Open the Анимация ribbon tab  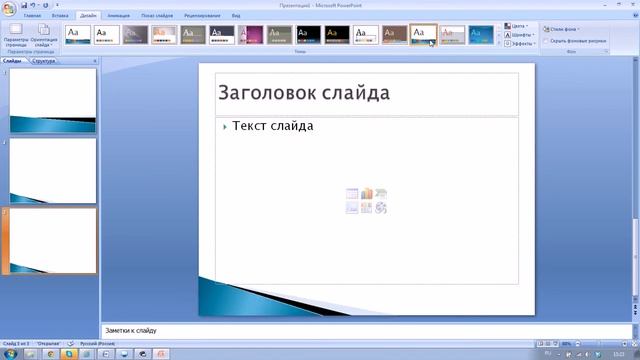[x=118, y=16]
